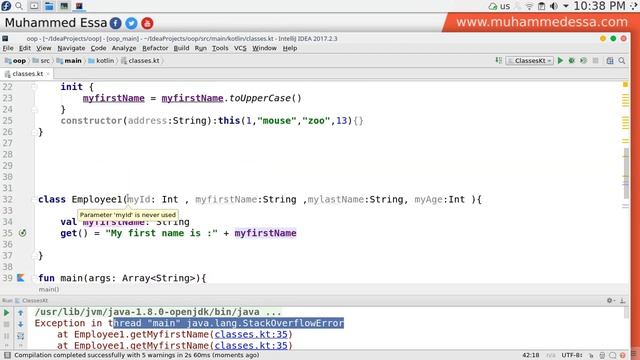
Task: Open the VCS menu
Action: 240,48
